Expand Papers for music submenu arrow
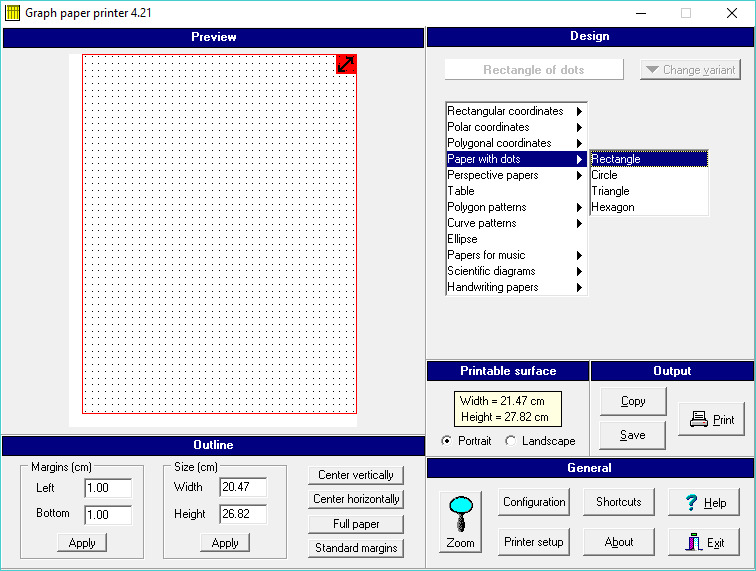 [579, 255]
